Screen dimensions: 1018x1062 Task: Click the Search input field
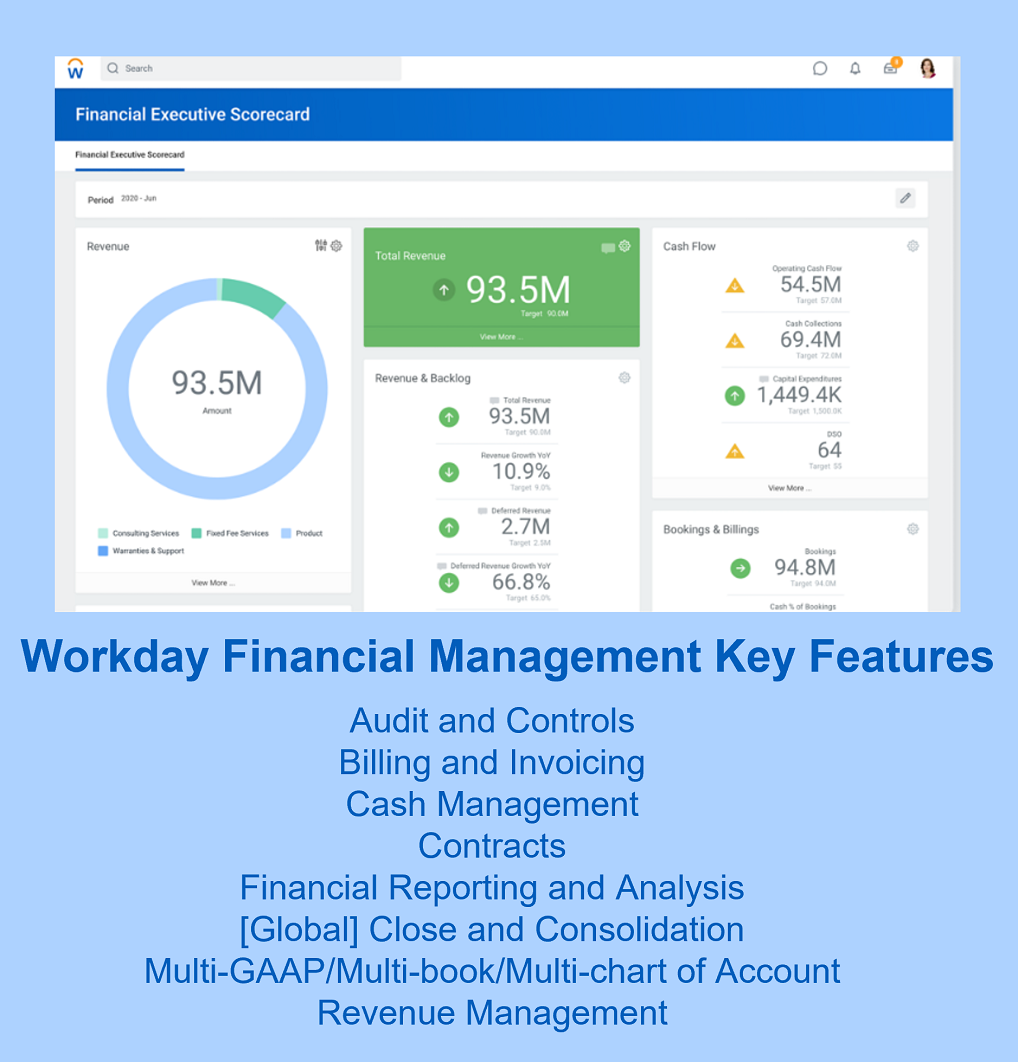tap(251, 68)
